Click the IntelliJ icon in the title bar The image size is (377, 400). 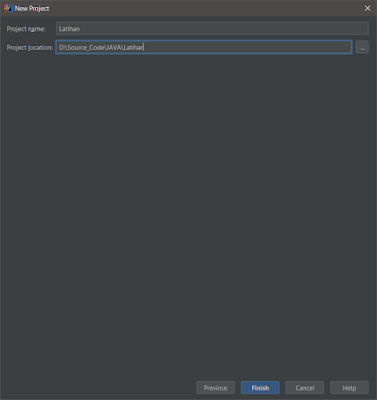[8, 8]
